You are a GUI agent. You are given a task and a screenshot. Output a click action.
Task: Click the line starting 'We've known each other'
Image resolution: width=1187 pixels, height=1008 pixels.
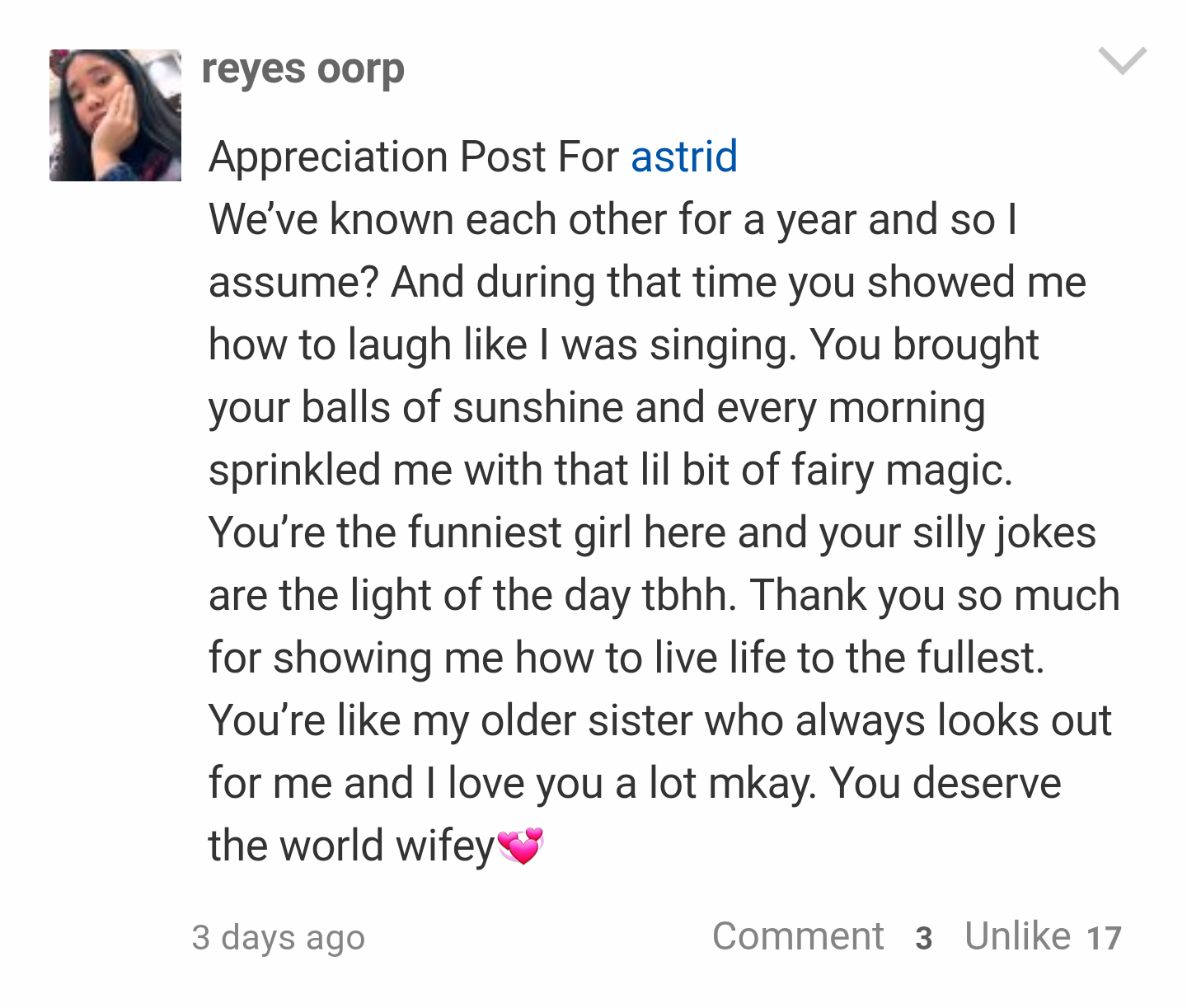[613, 220]
